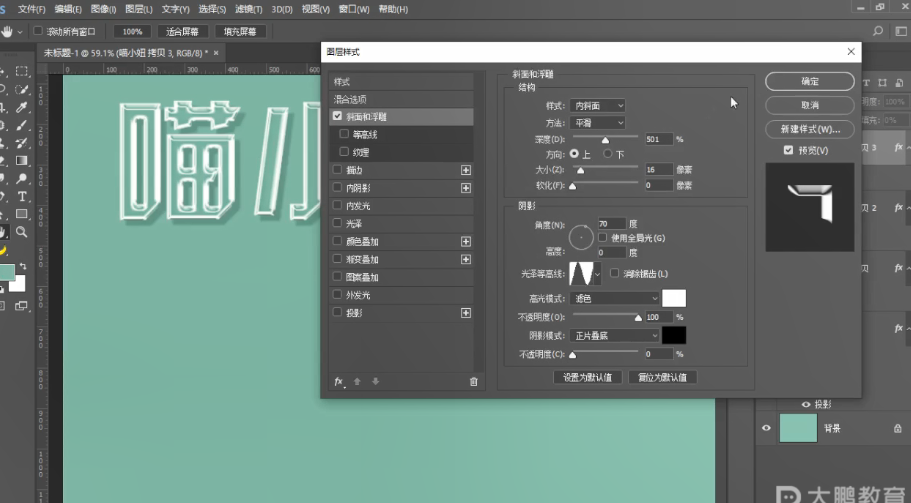Open the 滤镜 menu
The height and width of the screenshot is (503, 911).
click(247, 9)
